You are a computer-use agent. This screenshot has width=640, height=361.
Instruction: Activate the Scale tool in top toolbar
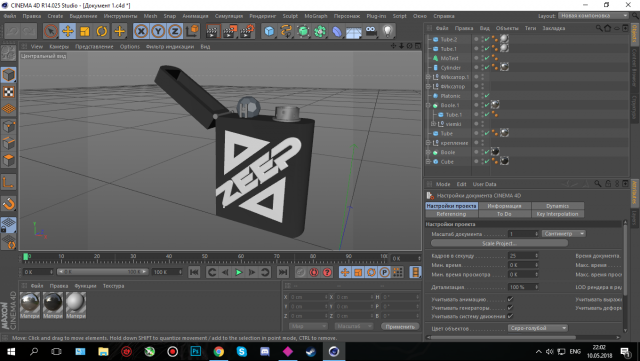tap(85, 31)
